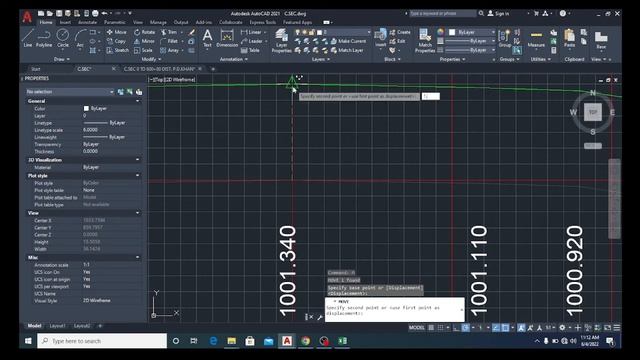Screen dimensions: 640x360
Task: Open the Insert ribbon tab
Action: pos(65,22)
